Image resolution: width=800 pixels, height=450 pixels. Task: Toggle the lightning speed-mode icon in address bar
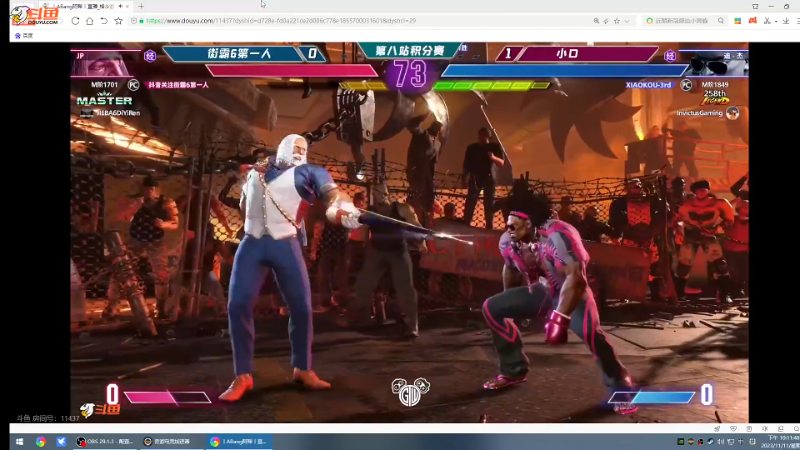(606, 21)
